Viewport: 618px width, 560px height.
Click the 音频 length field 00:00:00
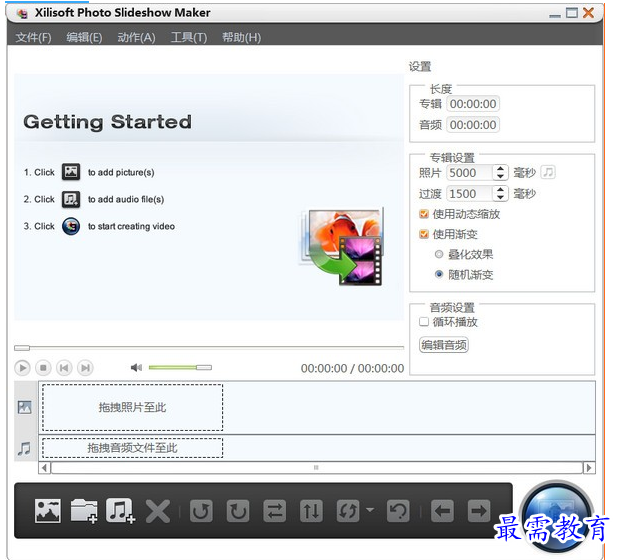click(x=473, y=125)
